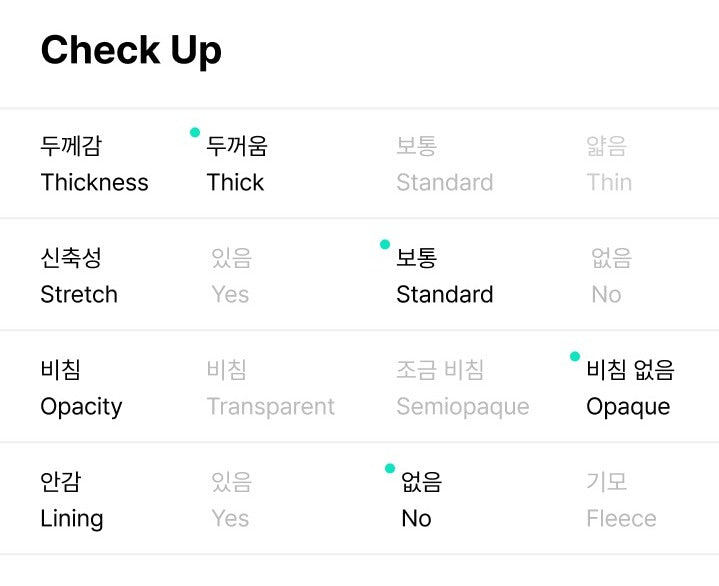Click the green dot beside Lining No
Viewport: 719px width, 586px height.
(x=390, y=468)
